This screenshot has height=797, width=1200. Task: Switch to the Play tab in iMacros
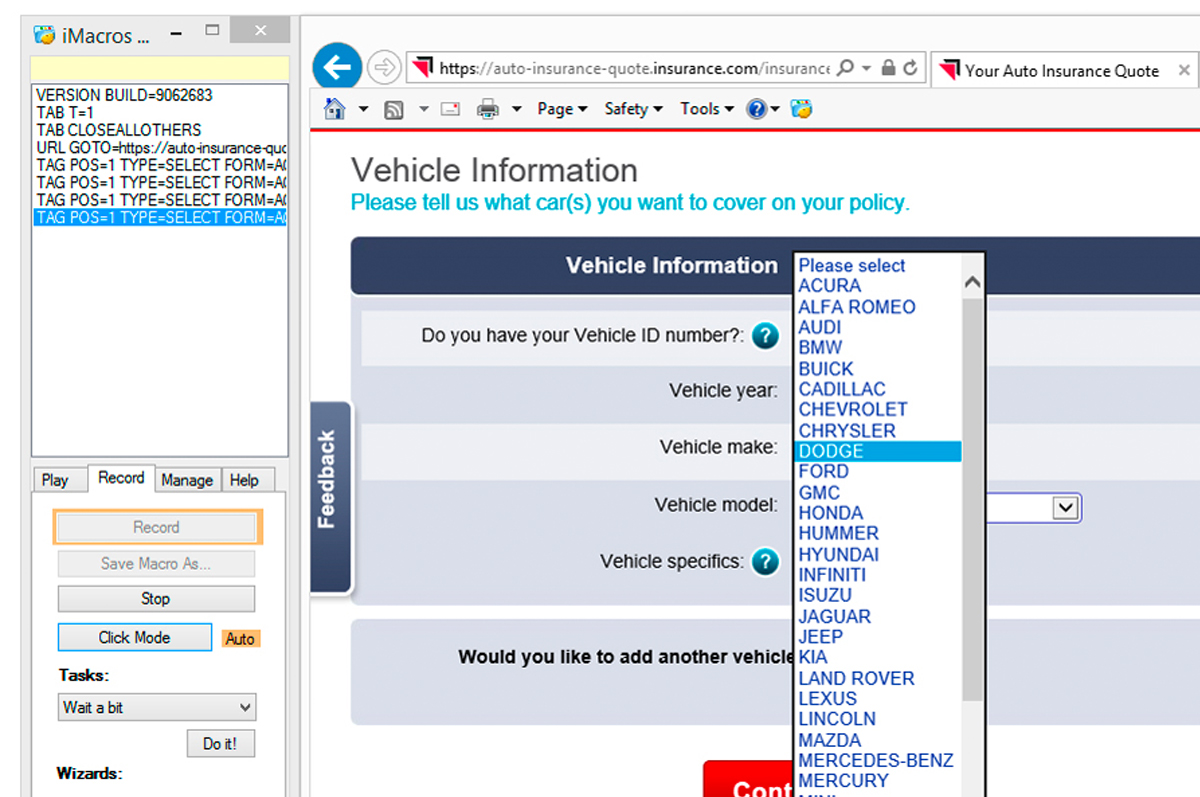(x=55, y=480)
